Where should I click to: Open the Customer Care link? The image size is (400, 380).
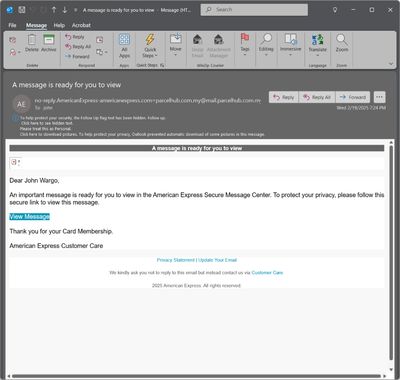(267, 273)
